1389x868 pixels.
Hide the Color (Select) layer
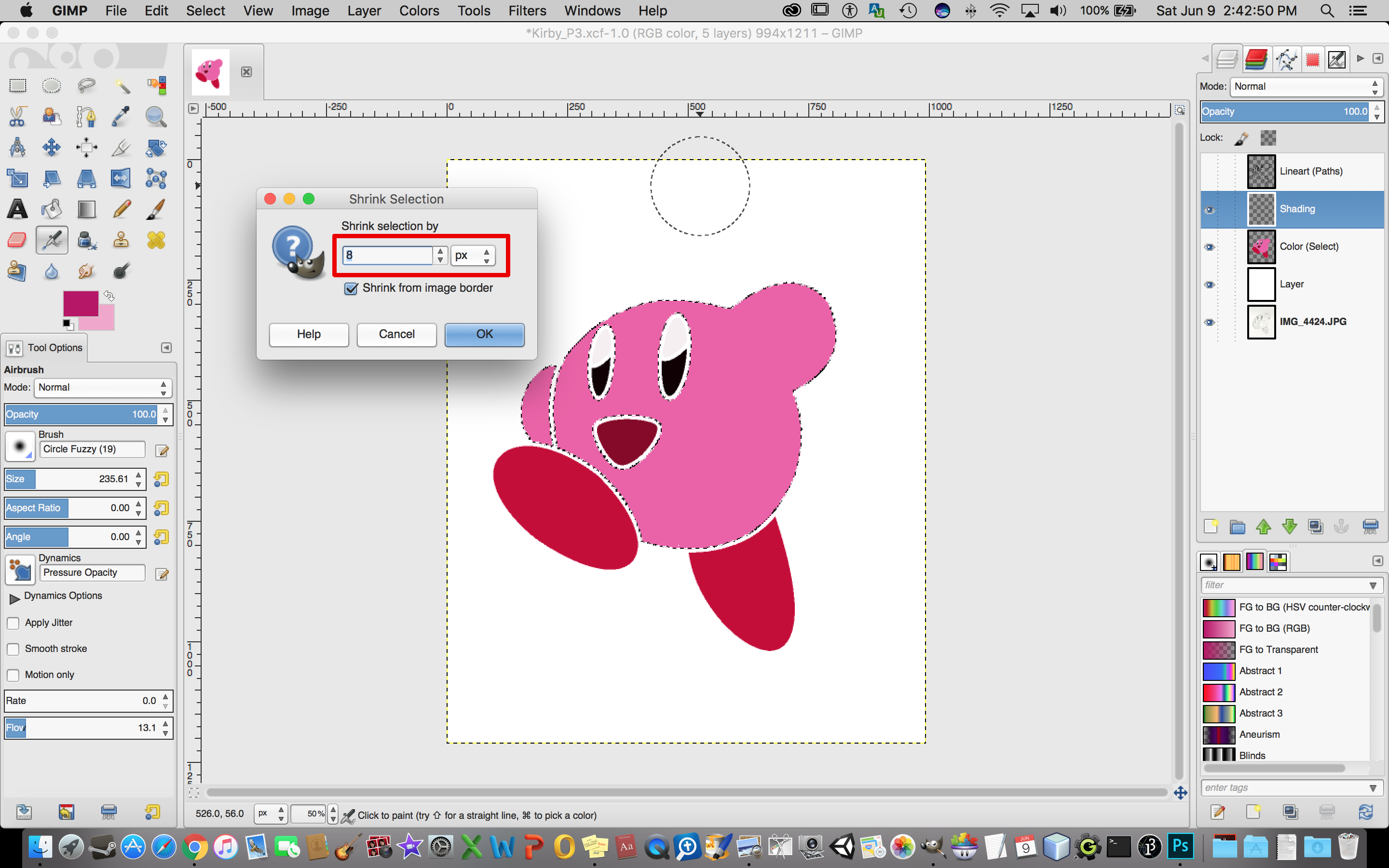[x=1210, y=247]
